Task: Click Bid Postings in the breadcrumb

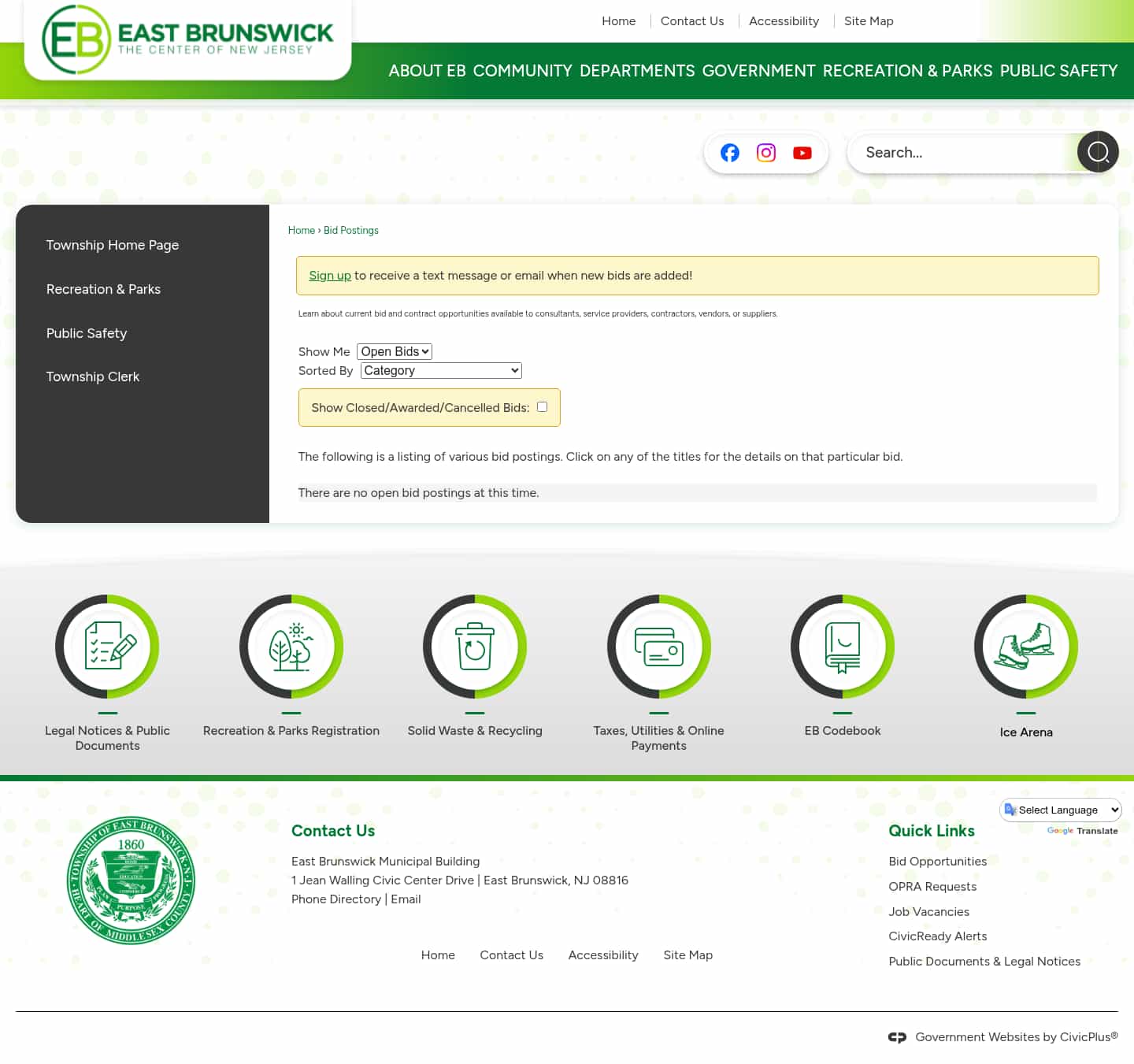Action: click(351, 230)
